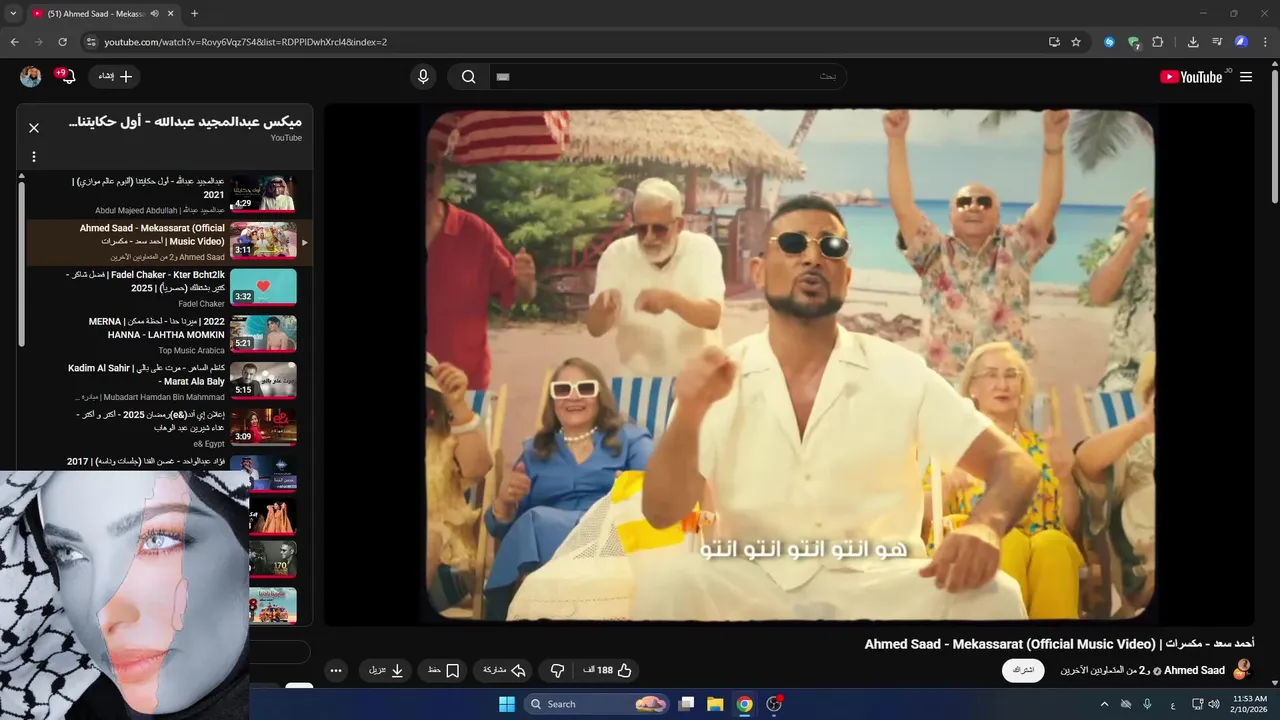Open the Ahmed Saad channel link
The height and width of the screenshot is (720, 1280).
(x=1194, y=670)
